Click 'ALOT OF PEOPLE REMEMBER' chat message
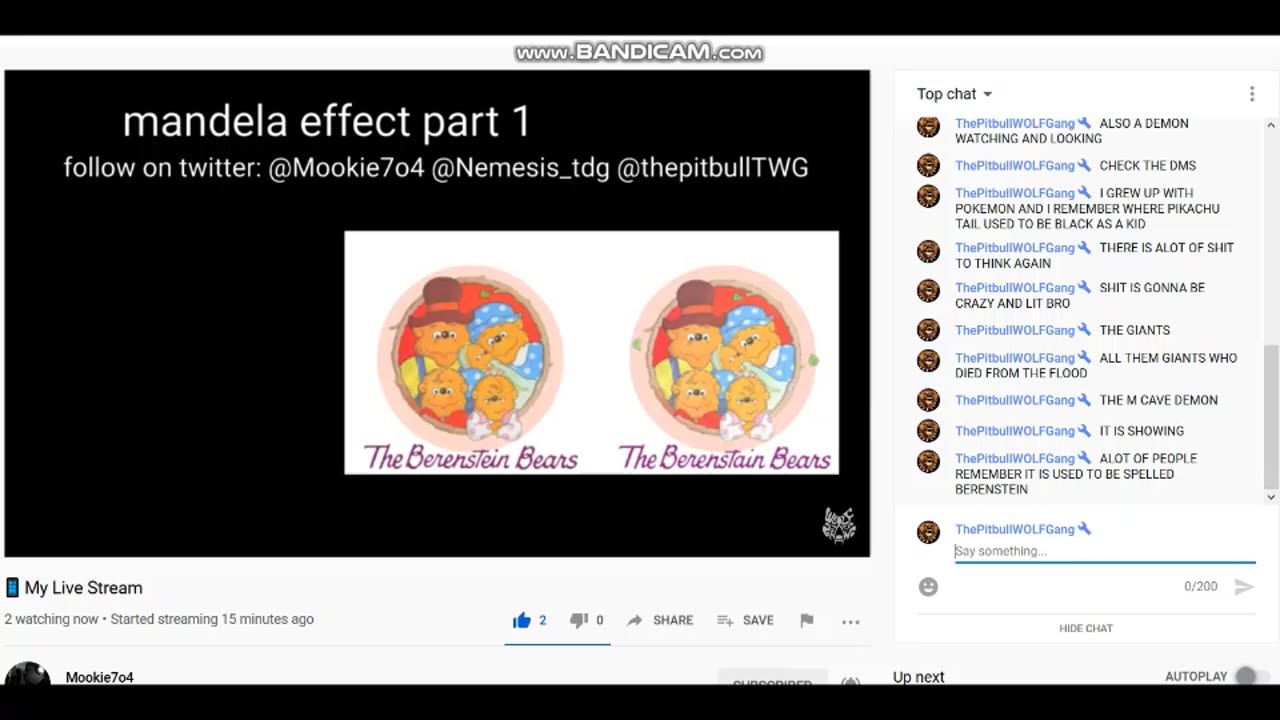 coord(1076,474)
